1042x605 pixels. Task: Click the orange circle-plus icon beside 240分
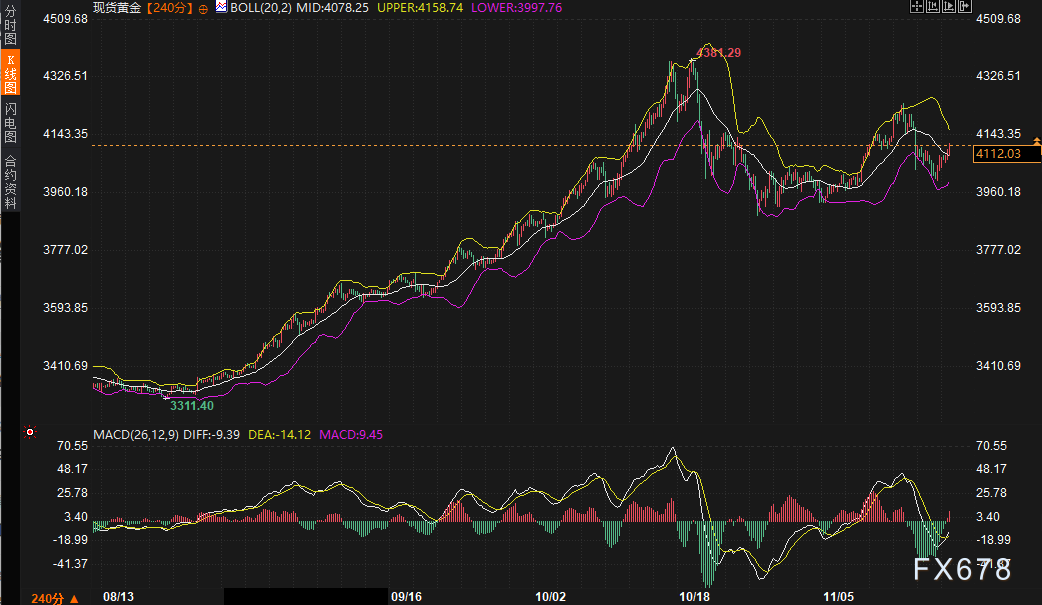(204, 7)
